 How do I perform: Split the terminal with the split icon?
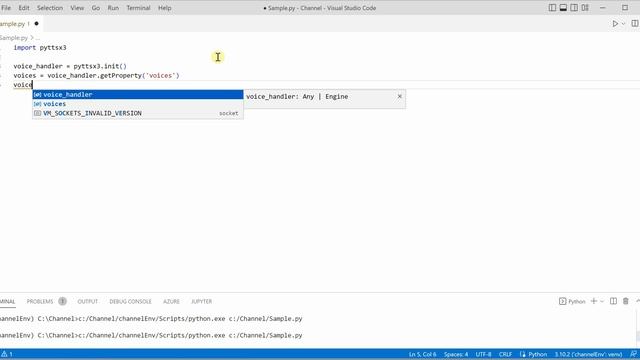pos(613,301)
